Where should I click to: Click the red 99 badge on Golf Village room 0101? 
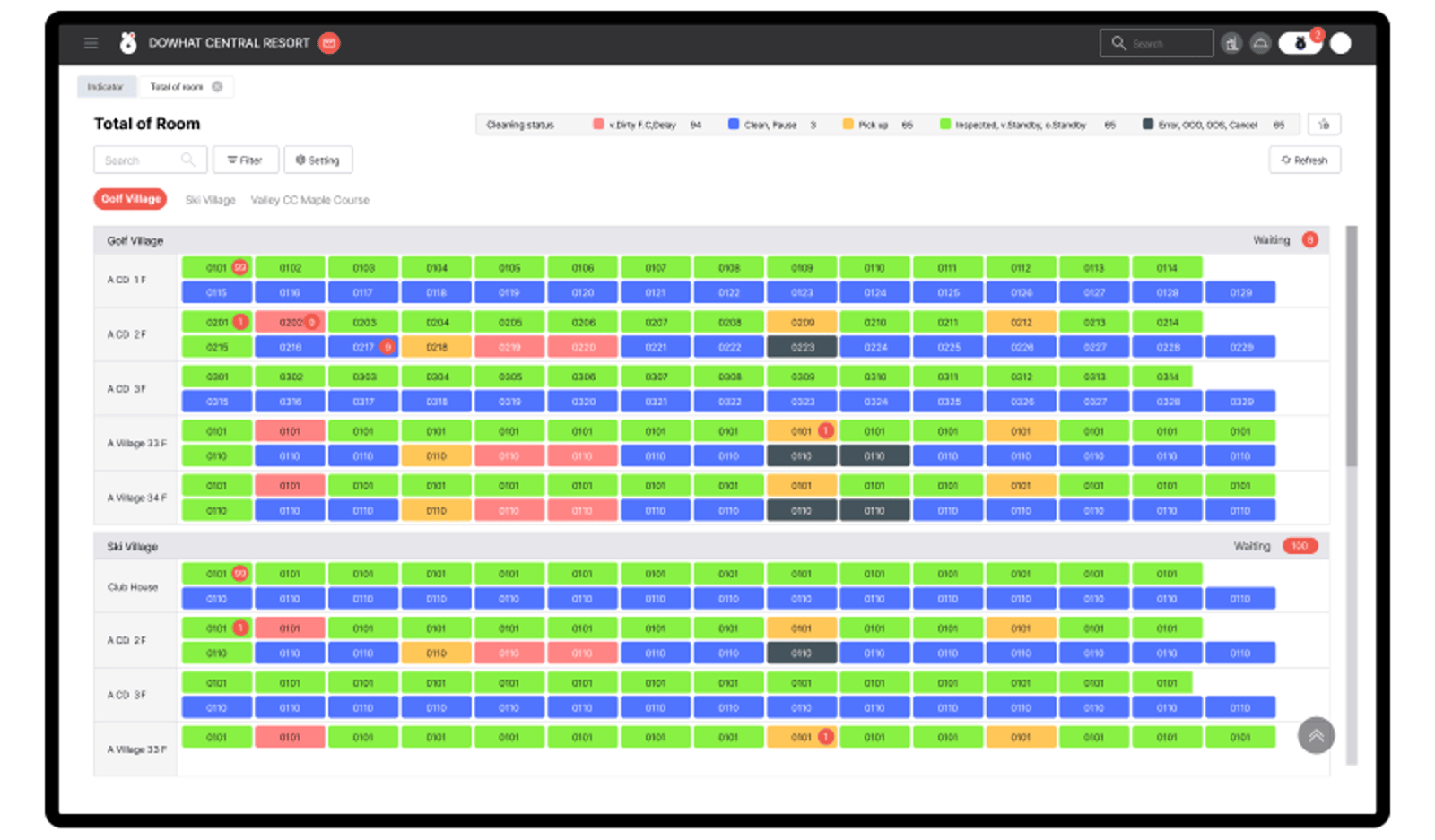(240, 267)
